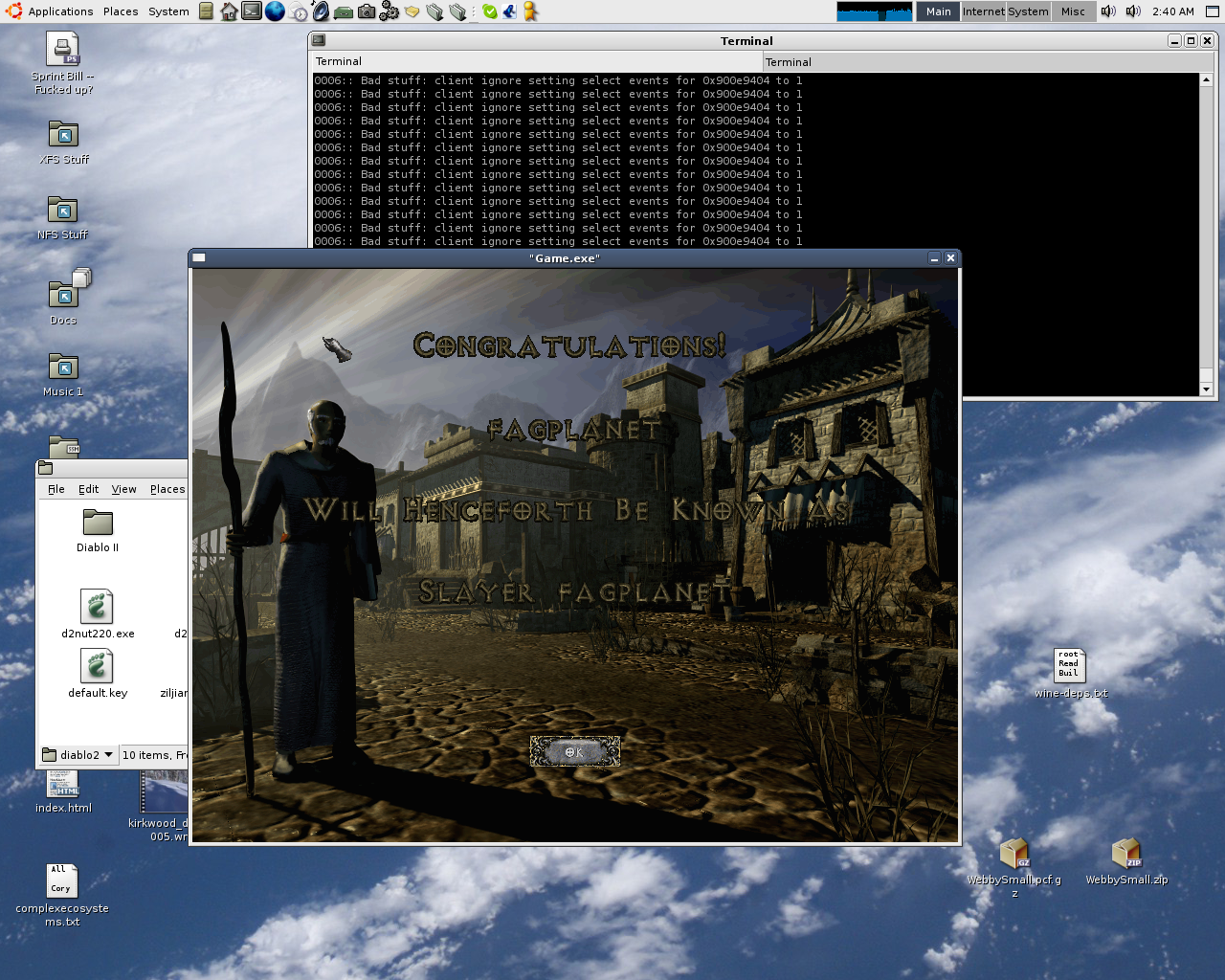Click the first gray folders launcher
This screenshot has width=1225, height=980.
pos(434,11)
